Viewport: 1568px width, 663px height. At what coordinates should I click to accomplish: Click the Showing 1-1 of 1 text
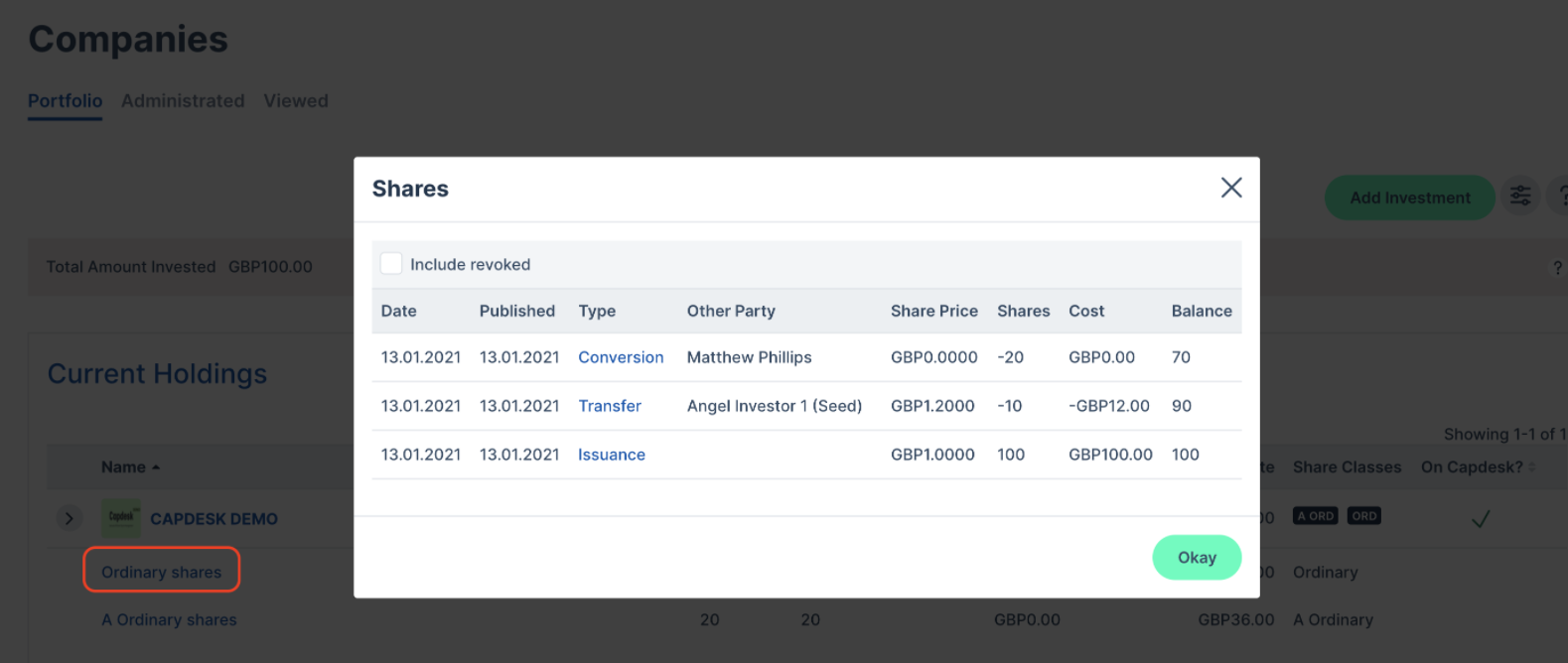pos(1504,434)
